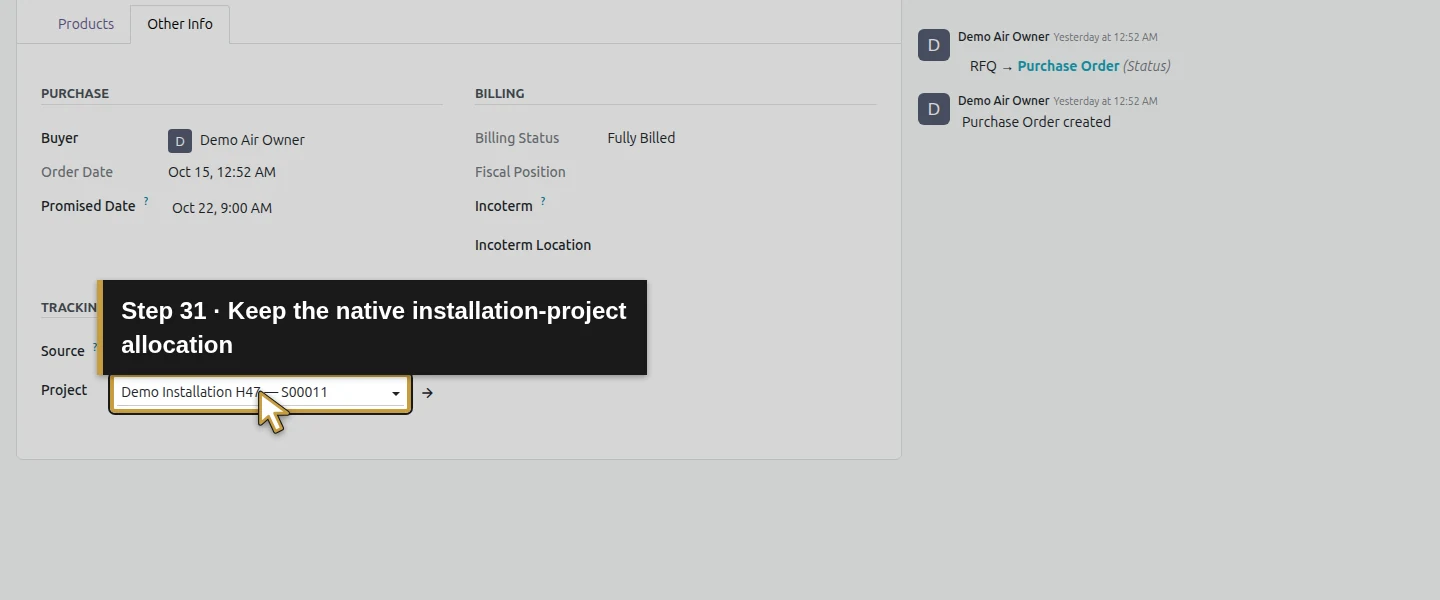Click the Buyer avatar icon
This screenshot has height=600, width=1440.
coord(180,141)
